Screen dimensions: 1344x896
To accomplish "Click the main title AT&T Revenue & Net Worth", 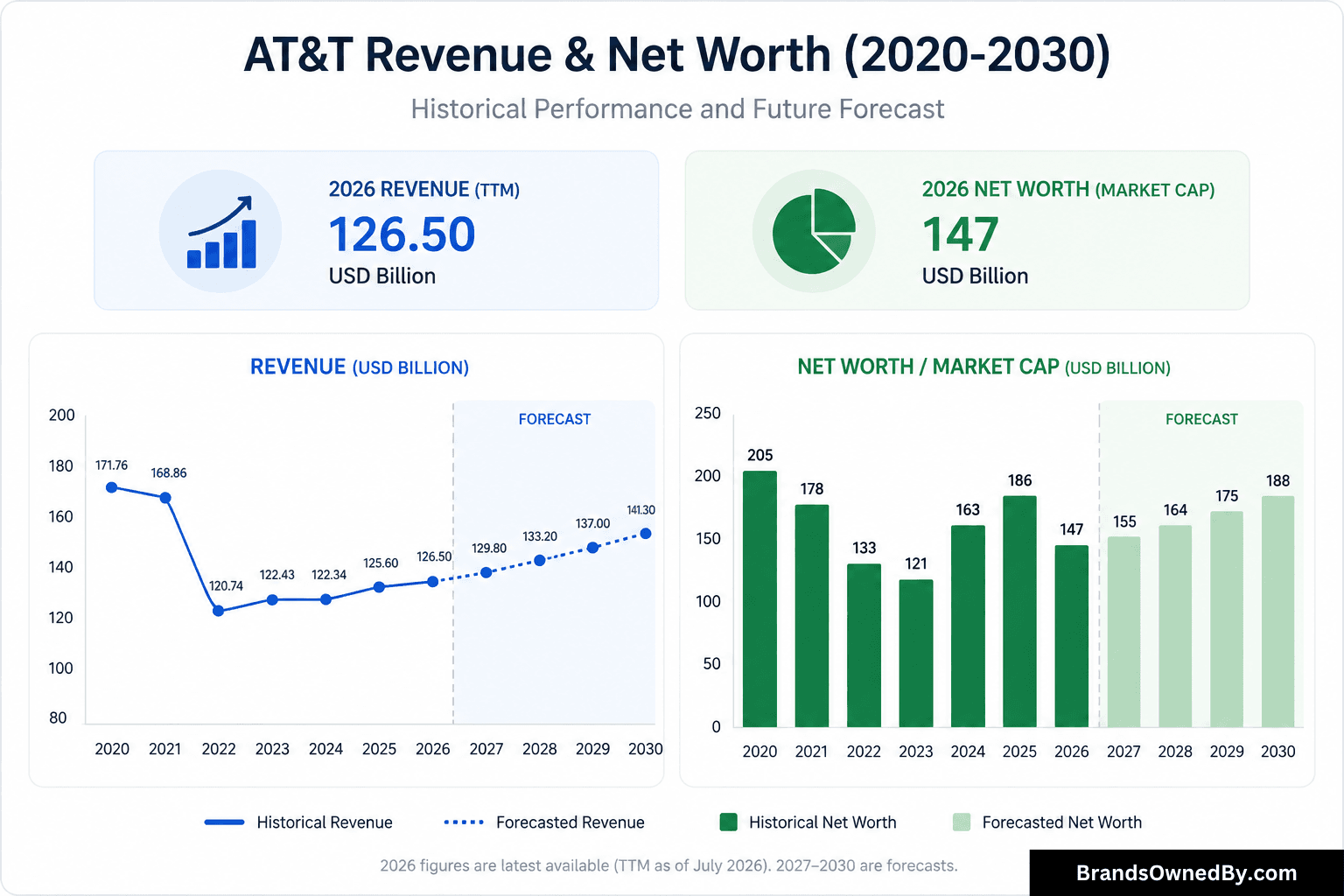I will click(676, 54).
